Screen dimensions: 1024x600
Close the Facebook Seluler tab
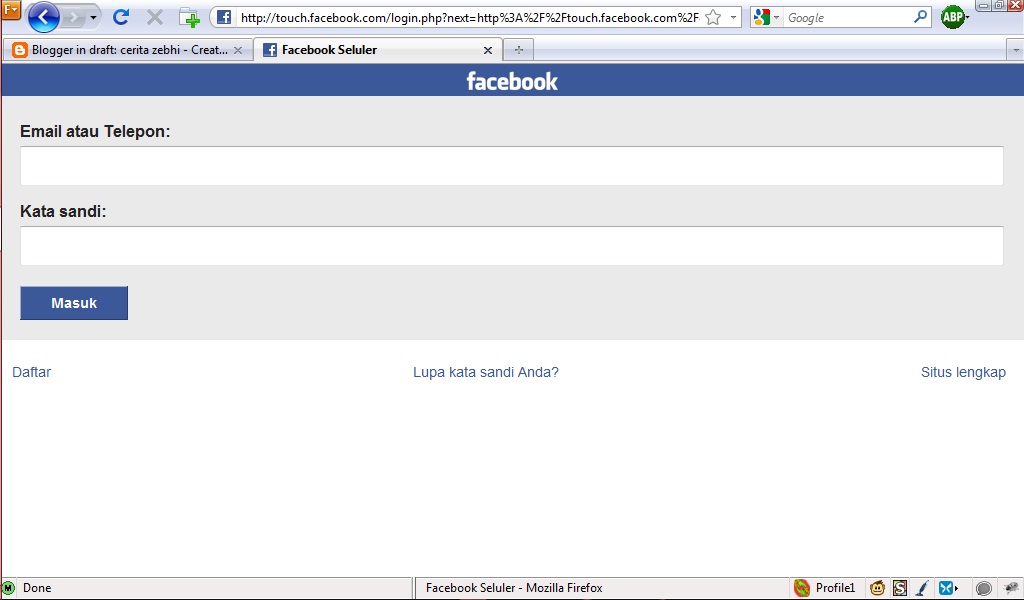click(488, 50)
